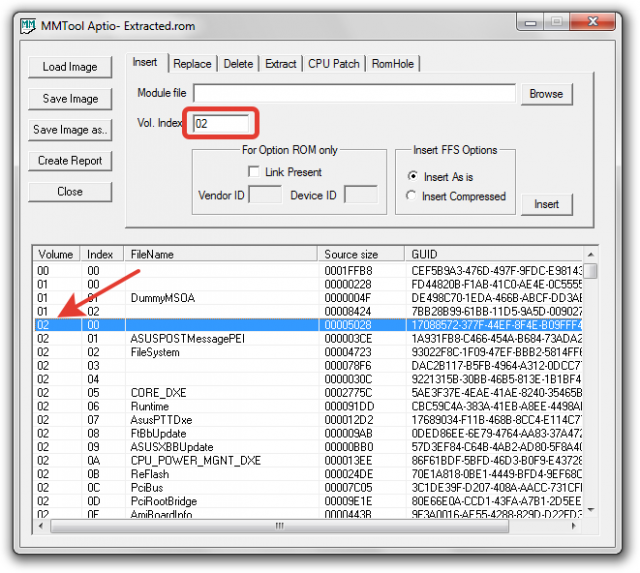Click the MMTool application icon in title bar
Image resolution: width=640 pixels, height=573 pixels.
pyautogui.click(x=28, y=26)
